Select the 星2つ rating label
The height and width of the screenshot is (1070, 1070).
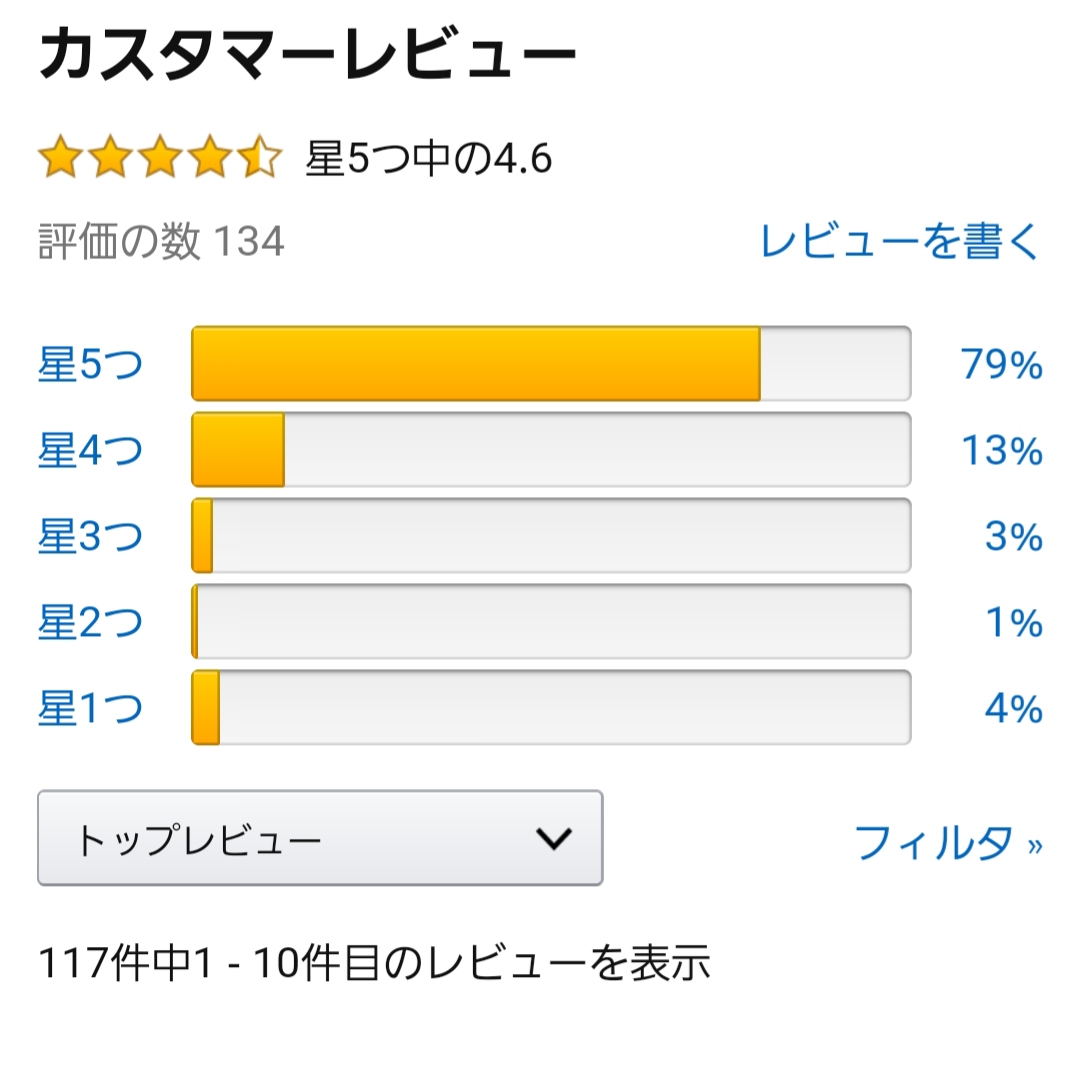point(90,622)
